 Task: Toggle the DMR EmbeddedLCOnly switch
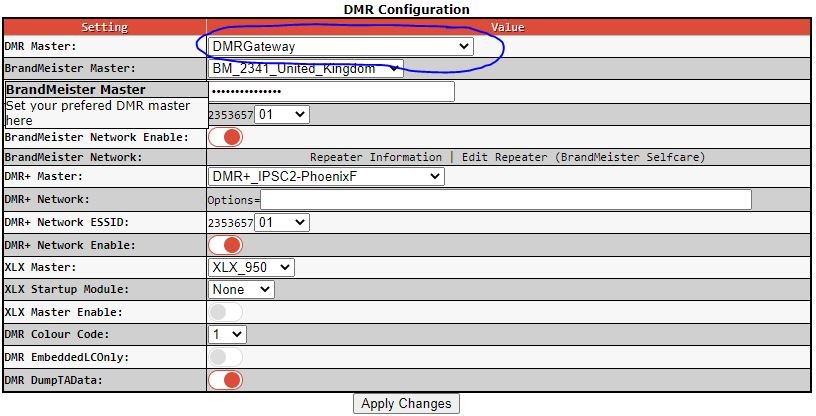pyautogui.click(x=225, y=357)
